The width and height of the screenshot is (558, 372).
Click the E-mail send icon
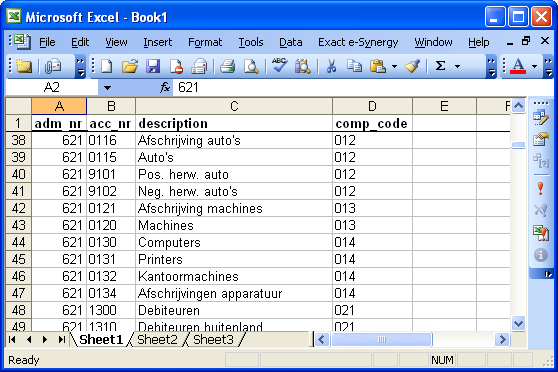pos(199,66)
